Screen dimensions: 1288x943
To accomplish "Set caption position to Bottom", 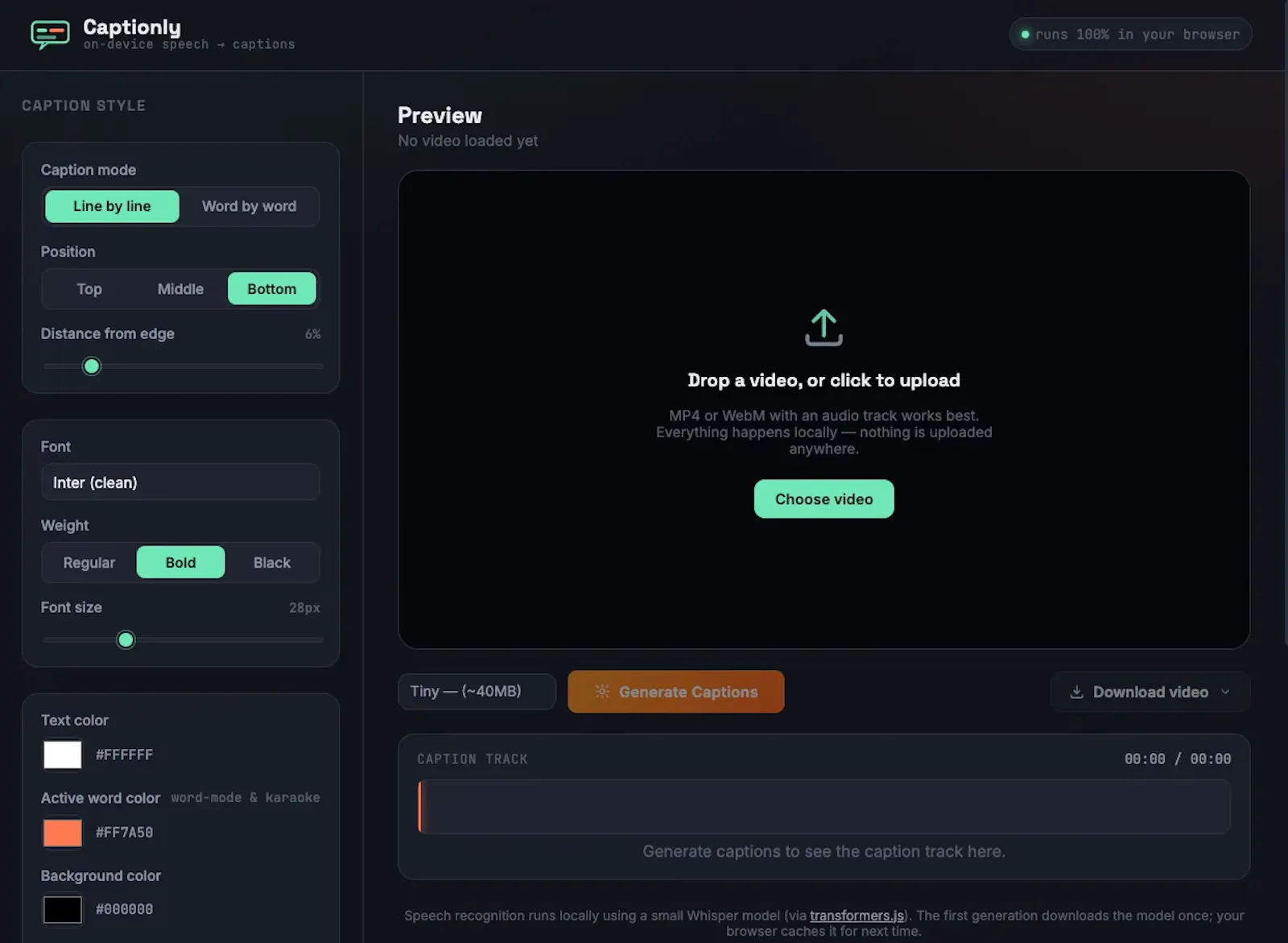I will point(271,289).
